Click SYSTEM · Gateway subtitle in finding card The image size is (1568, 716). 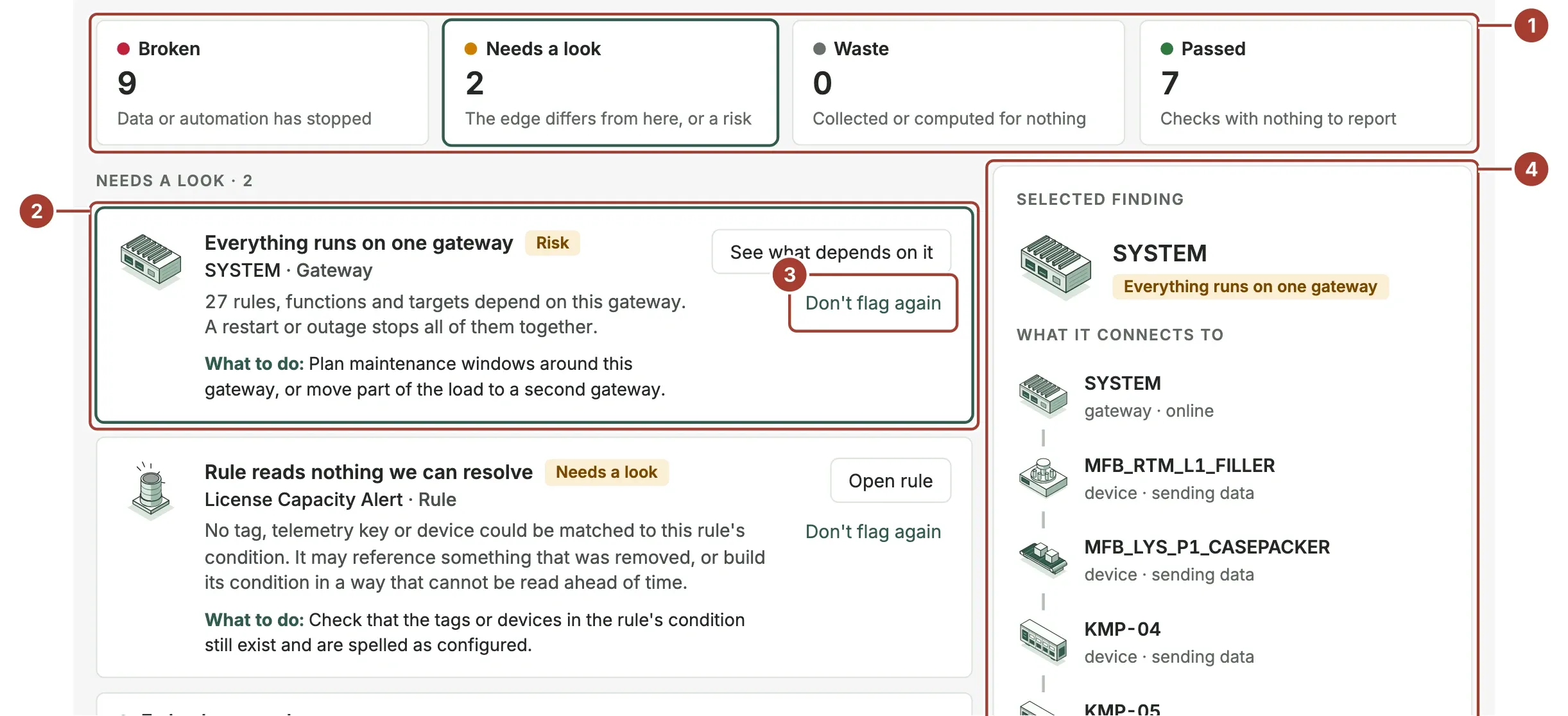point(288,270)
